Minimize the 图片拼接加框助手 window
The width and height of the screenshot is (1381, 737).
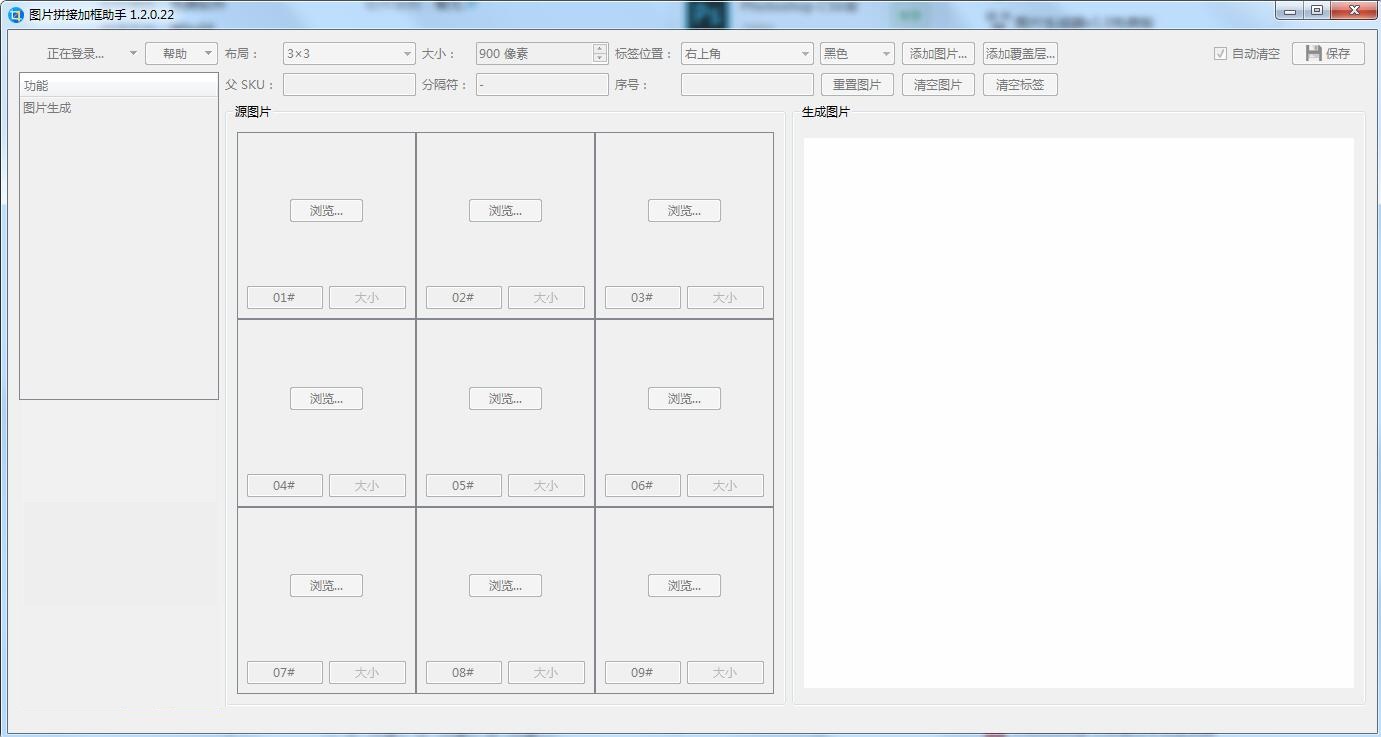click(1290, 11)
